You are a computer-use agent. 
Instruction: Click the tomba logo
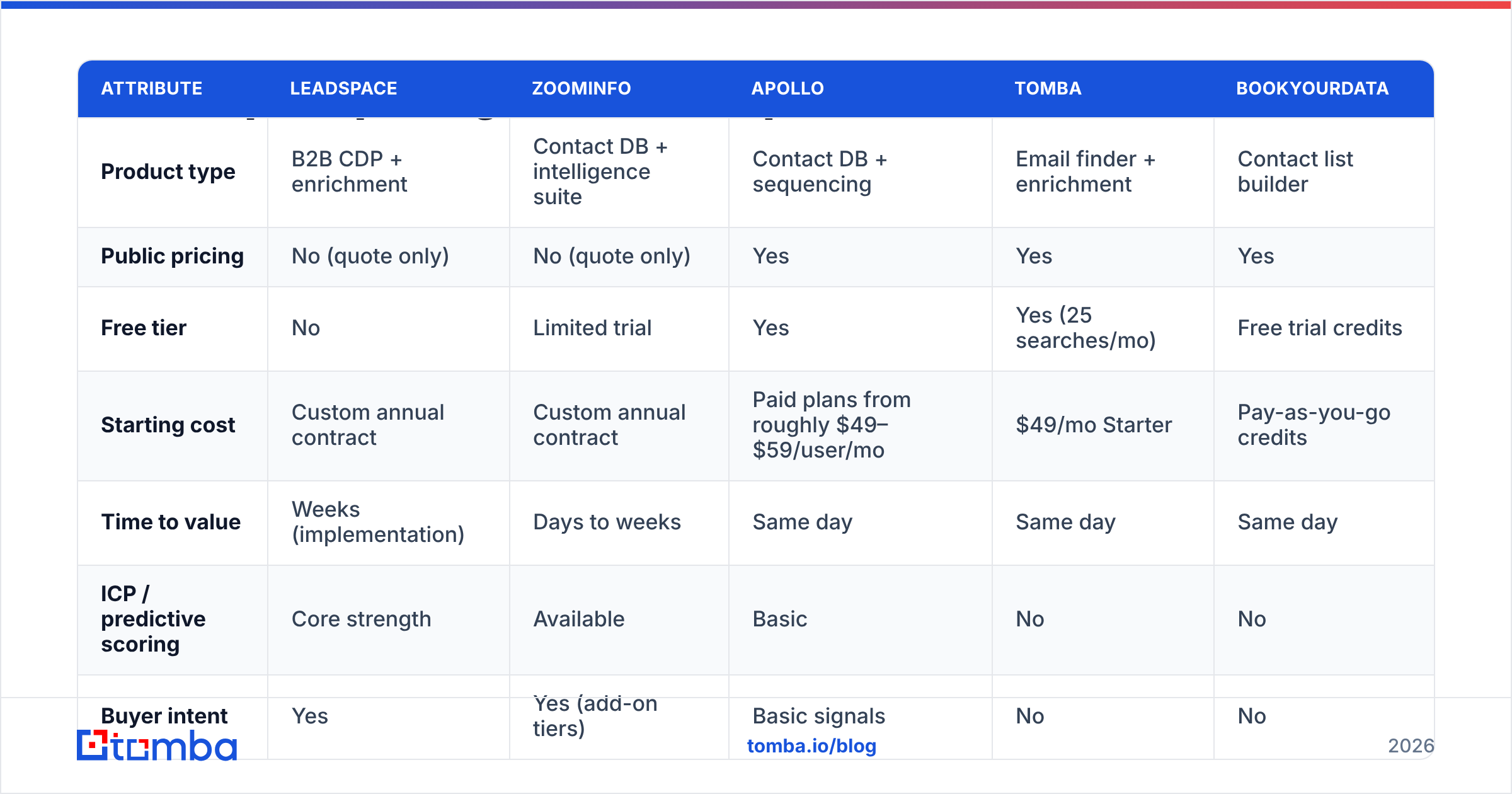[157, 745]
